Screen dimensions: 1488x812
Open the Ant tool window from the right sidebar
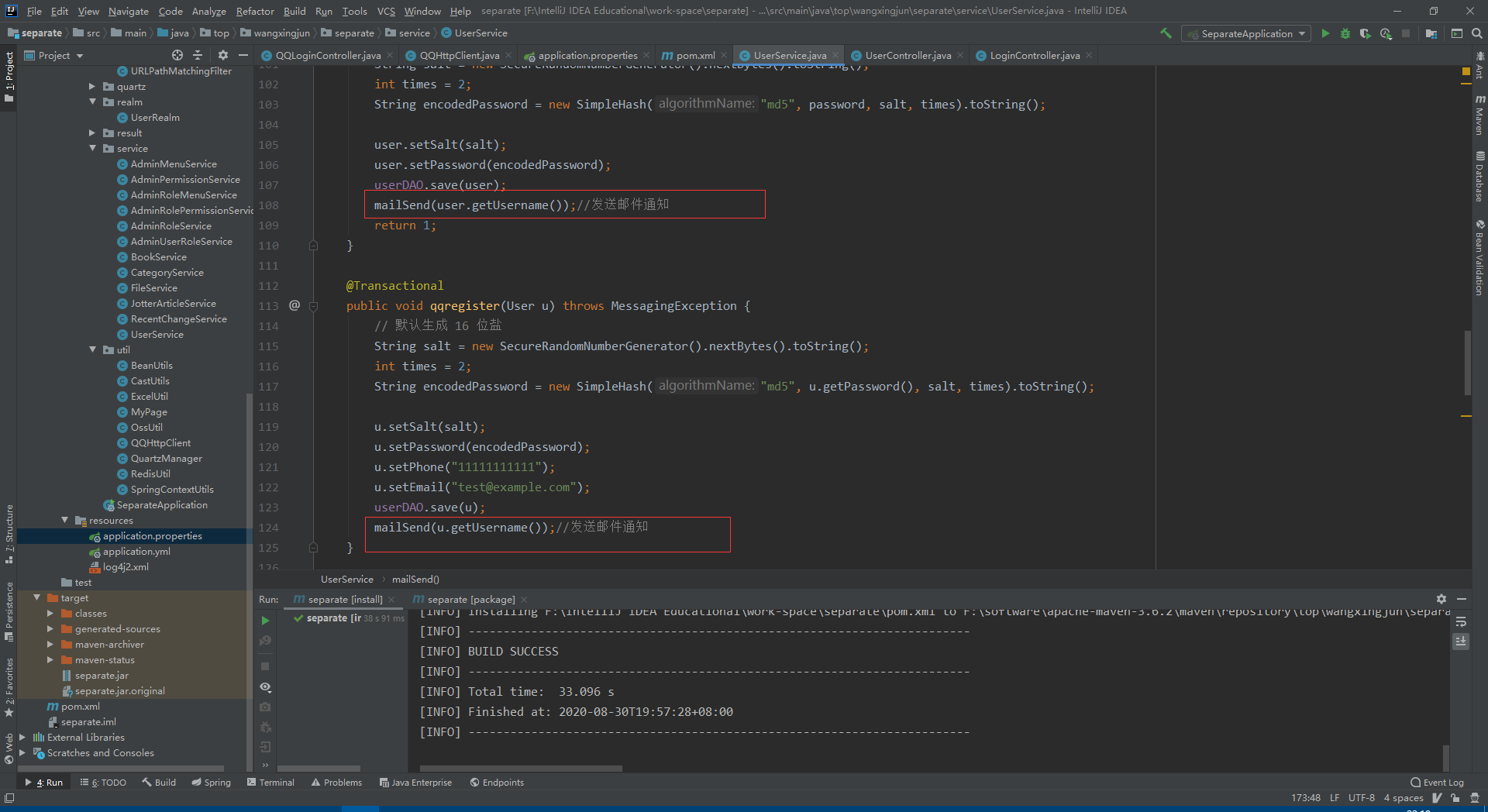[x=1479, y=66]
